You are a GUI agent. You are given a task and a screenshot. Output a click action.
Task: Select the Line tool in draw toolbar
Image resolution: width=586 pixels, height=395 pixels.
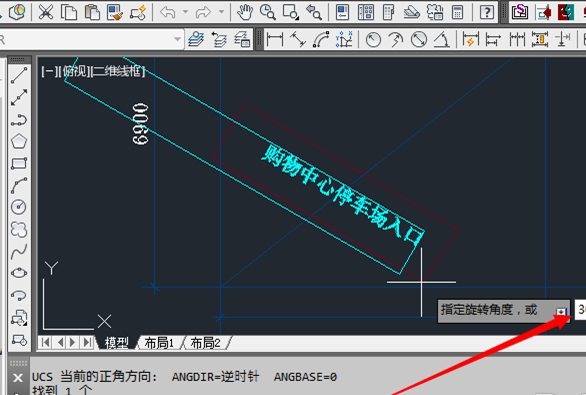[19, 75]
